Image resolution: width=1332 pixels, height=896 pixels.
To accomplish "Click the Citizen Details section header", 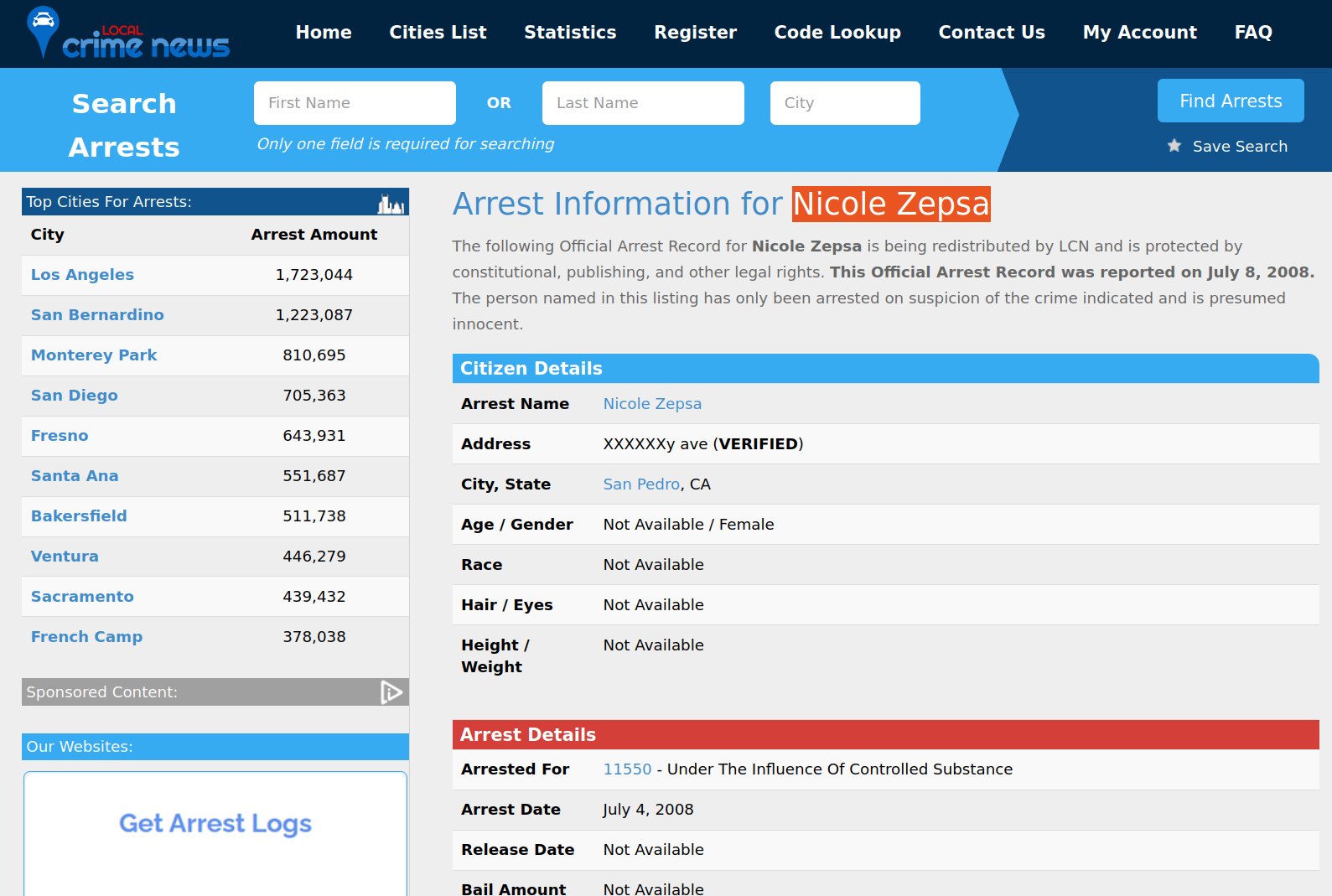I will tap(885, 369).
